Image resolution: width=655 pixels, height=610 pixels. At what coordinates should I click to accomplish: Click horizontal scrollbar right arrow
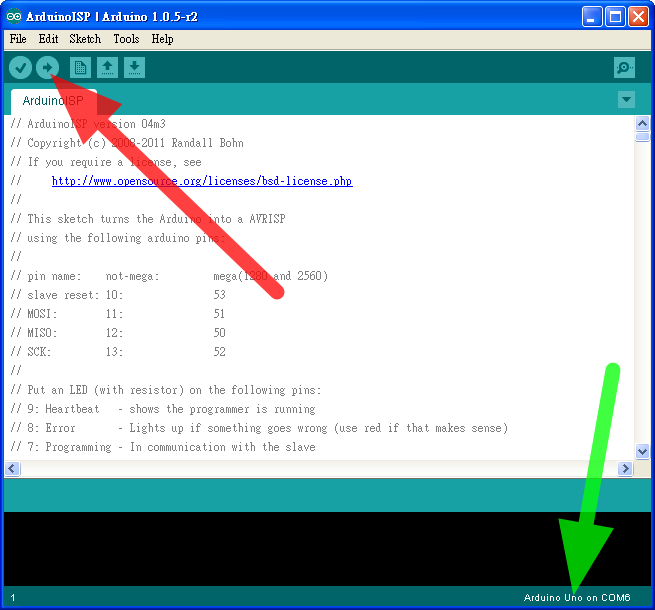625,469
